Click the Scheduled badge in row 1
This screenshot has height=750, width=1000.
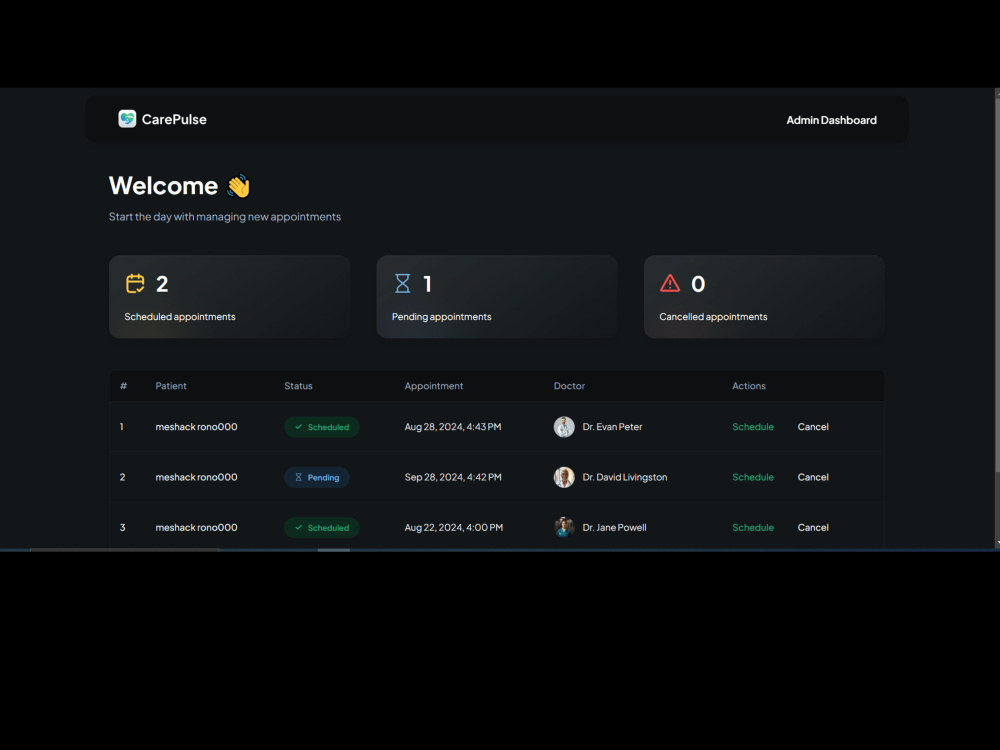[x=322, y=427]
